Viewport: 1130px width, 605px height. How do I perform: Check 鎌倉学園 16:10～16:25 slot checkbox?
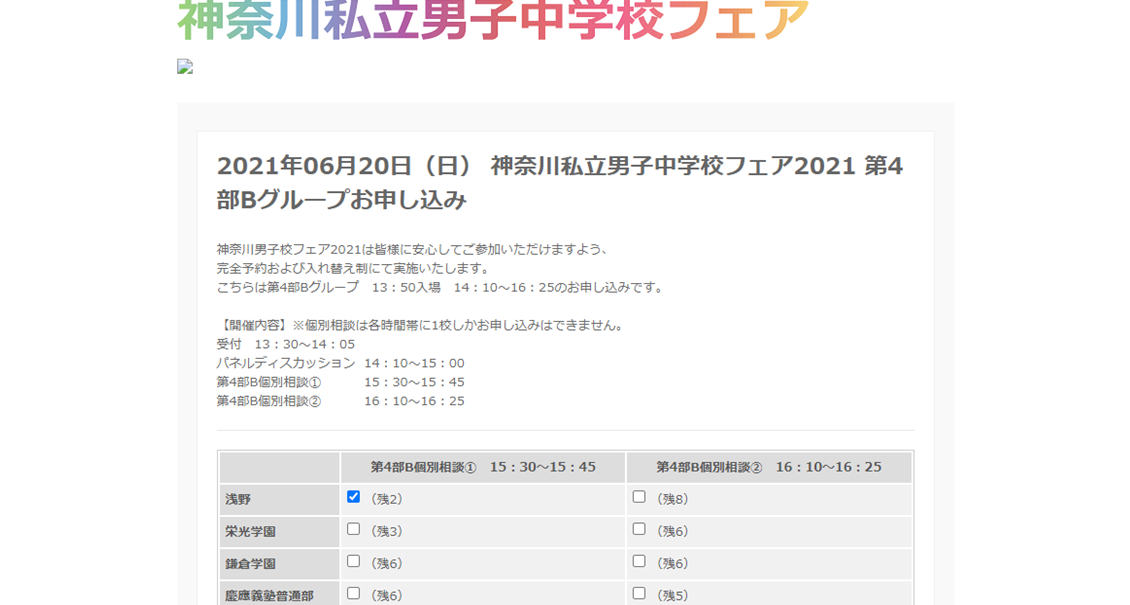pos(639,561)
